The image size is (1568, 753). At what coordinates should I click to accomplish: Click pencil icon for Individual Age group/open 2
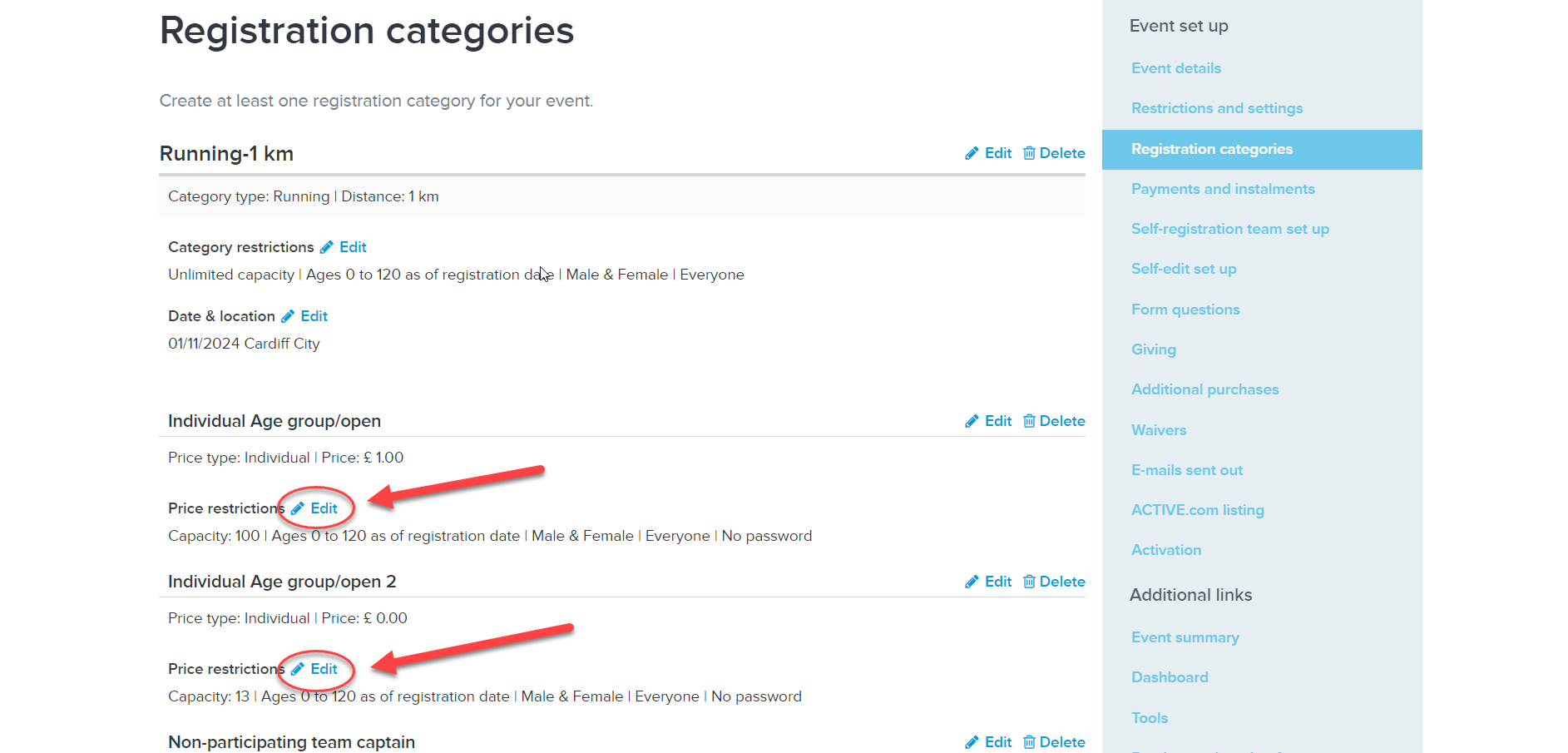tap(971, 582)
